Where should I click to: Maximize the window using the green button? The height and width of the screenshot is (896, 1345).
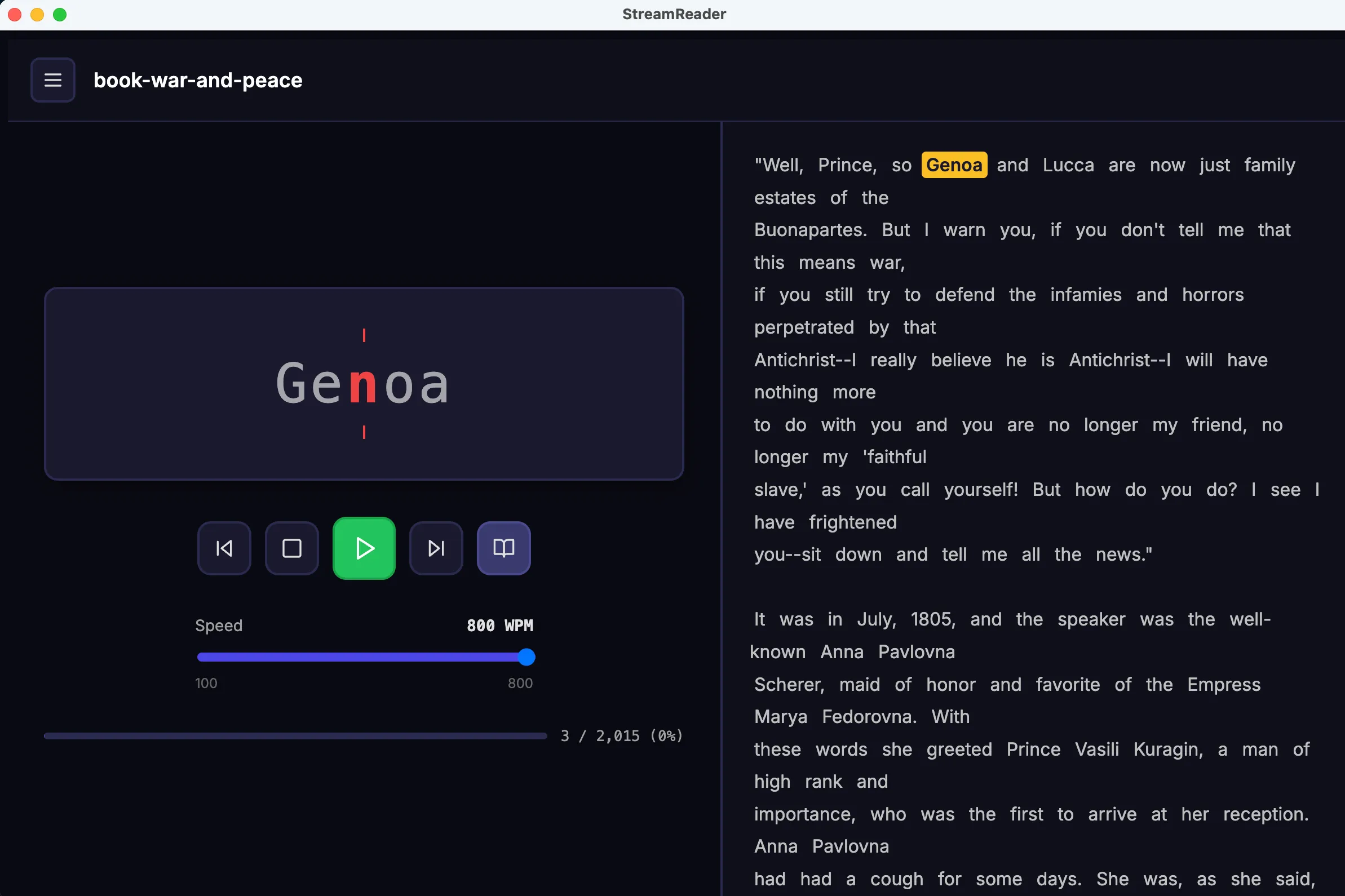coord(59,14)
